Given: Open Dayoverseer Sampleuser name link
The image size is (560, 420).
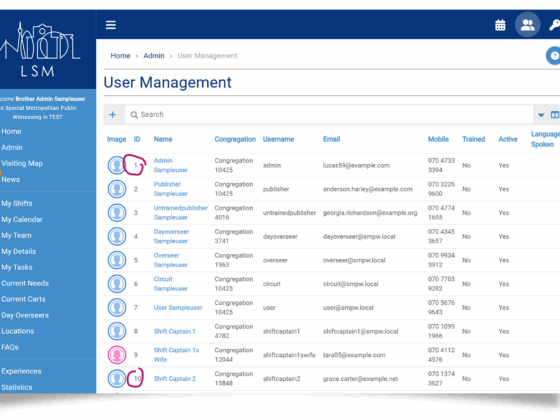Looking at the screenshot, I should [171, 236].
